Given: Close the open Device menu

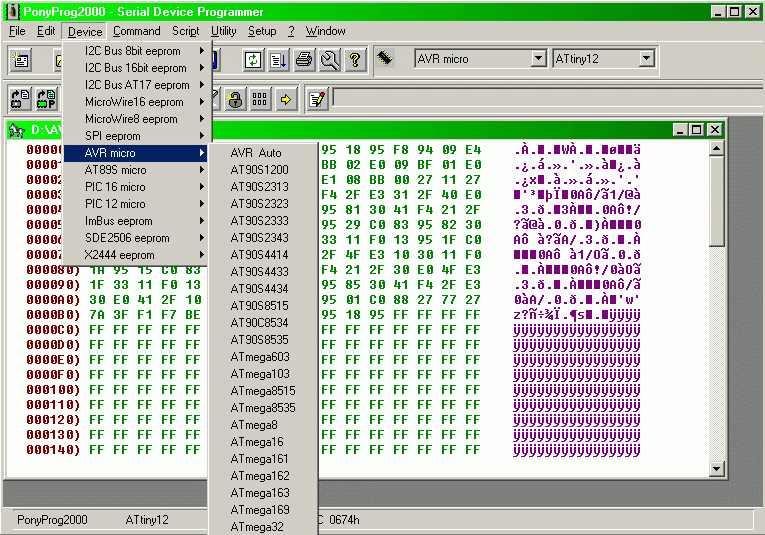Looking at the screenshot, I should coord(85,32).
